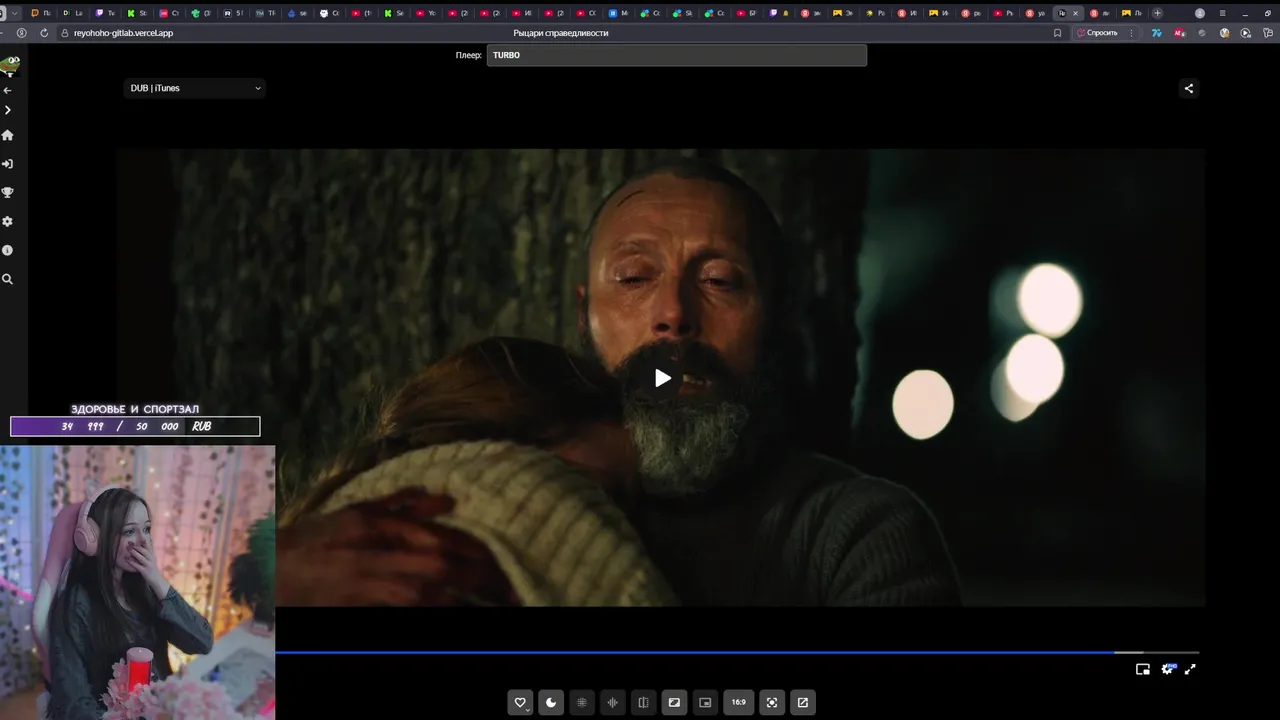Share the movie via share icon
This screenshot has height=720, width=1280.
(x=1188, y=88)
